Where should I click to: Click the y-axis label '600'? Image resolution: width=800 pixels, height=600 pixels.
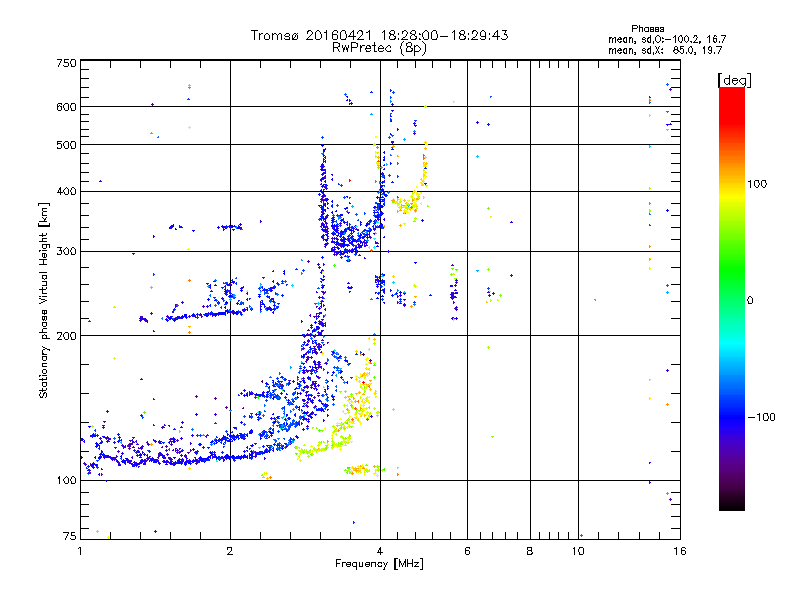point(66,107)
